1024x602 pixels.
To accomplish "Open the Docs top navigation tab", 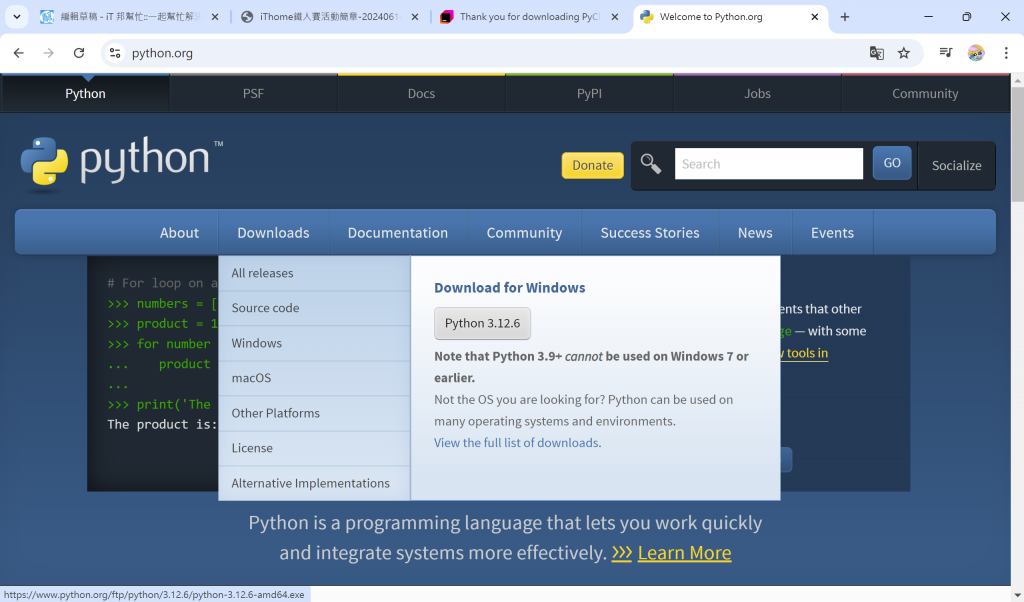I will [x=421, y=93].
